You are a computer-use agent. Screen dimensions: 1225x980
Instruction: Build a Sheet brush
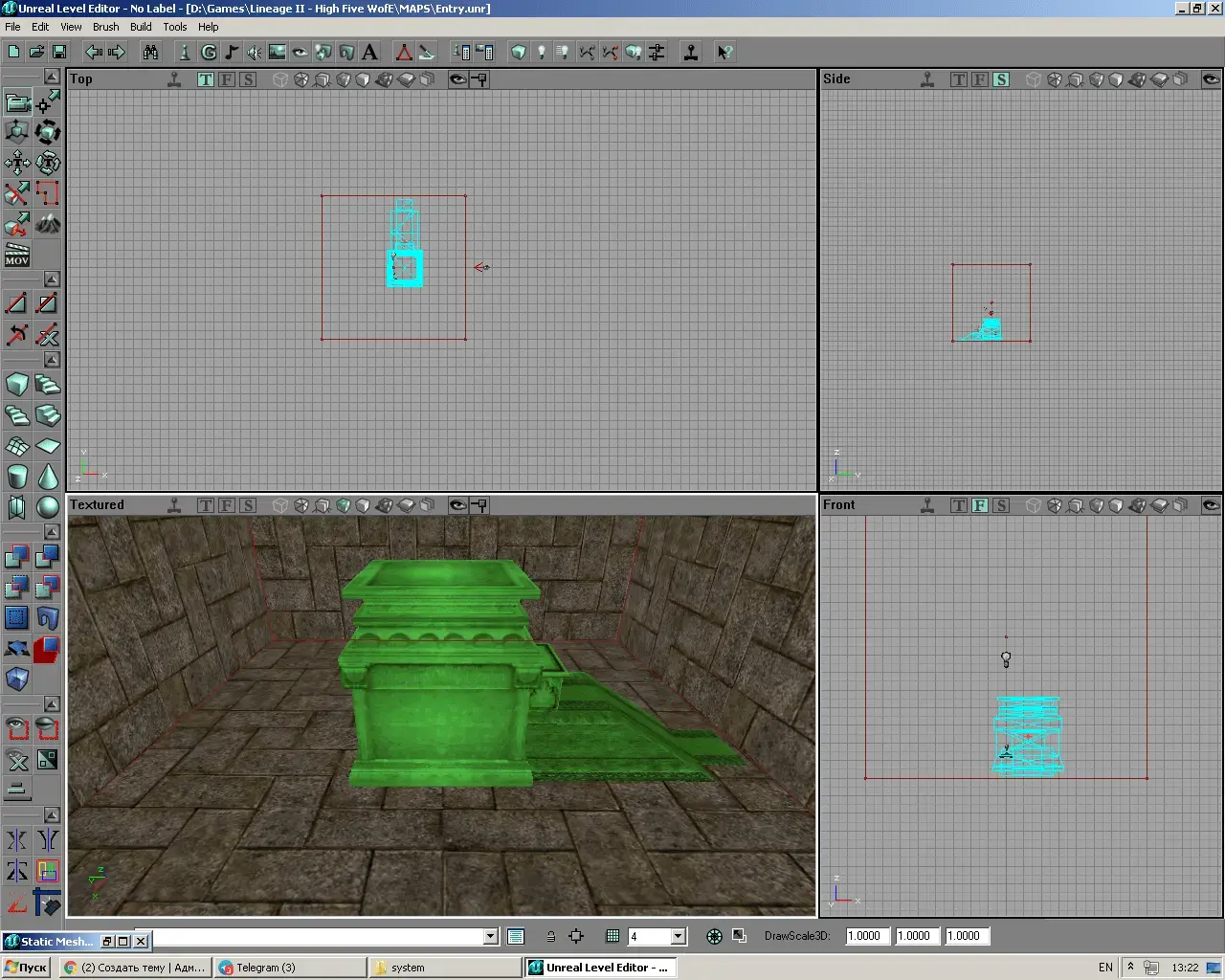48,446
